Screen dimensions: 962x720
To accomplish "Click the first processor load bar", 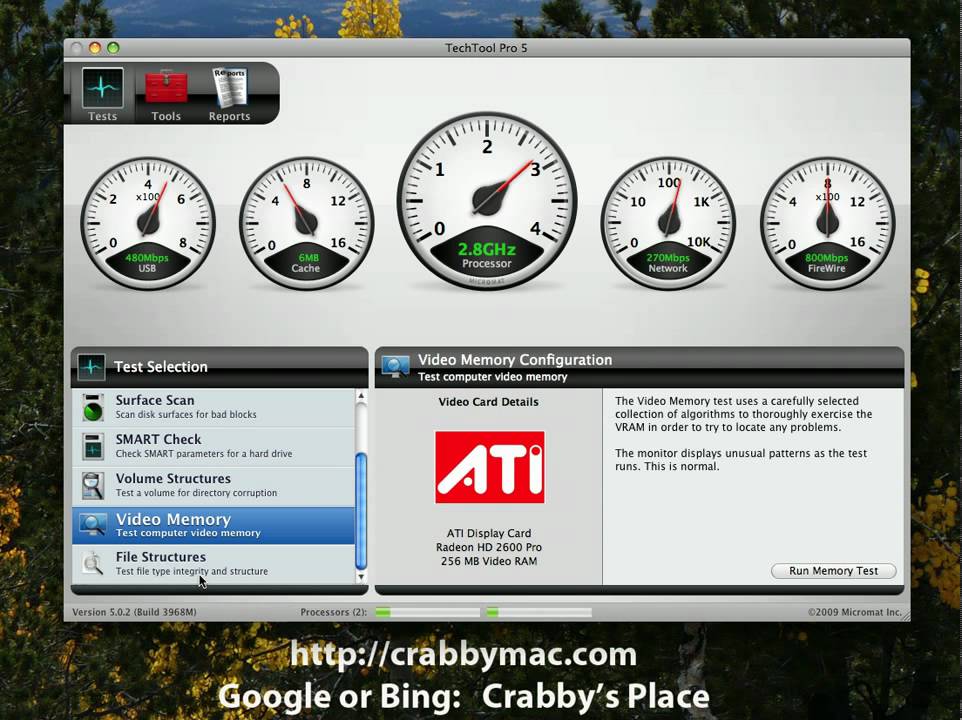I will pos(428,612).
